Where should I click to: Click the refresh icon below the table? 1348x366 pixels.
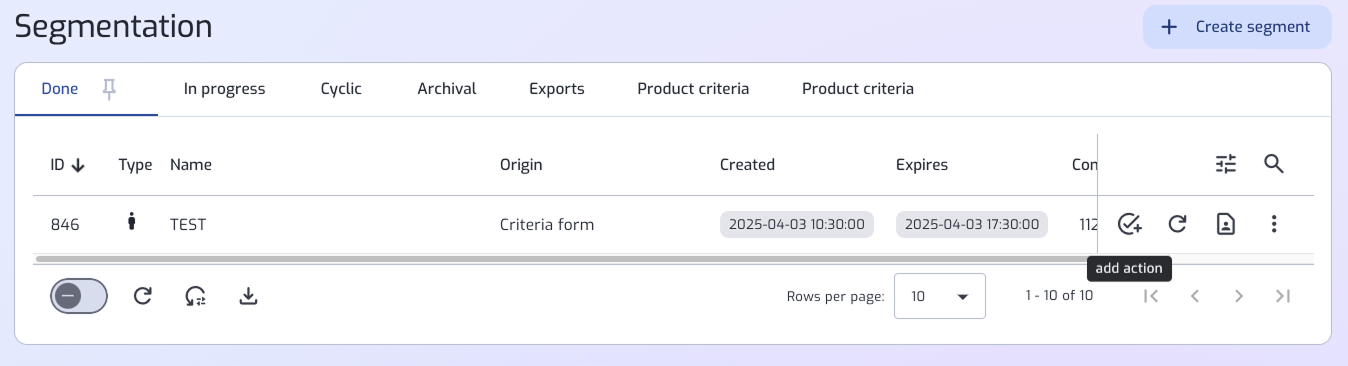coord(143,295)
